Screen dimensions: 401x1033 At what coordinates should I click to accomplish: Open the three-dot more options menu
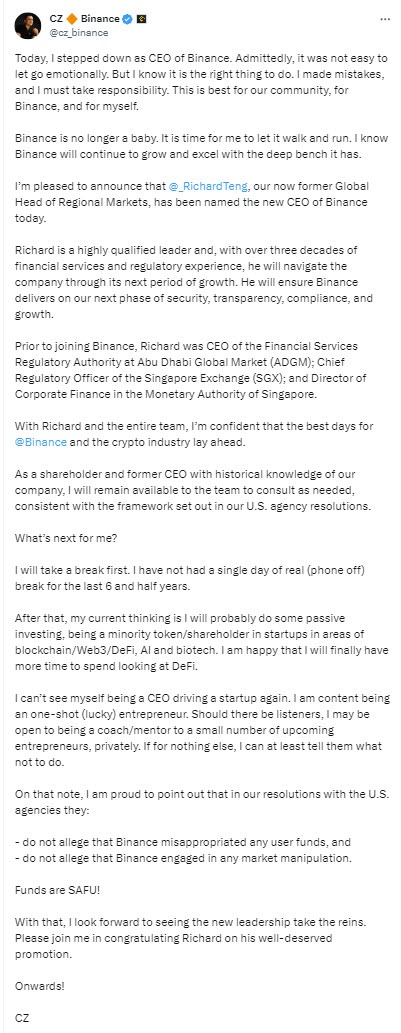tap(385, 20)
